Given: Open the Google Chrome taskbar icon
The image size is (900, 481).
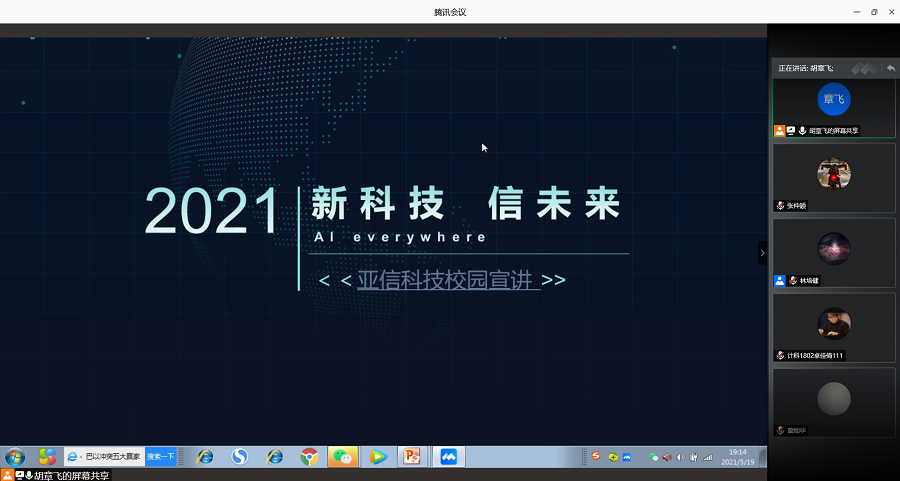Looking at the screenshot, I should (309, 456).
